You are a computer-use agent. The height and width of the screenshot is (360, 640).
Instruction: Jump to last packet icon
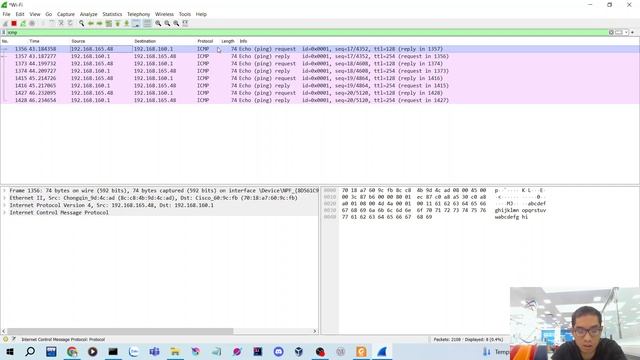(127, 24)
